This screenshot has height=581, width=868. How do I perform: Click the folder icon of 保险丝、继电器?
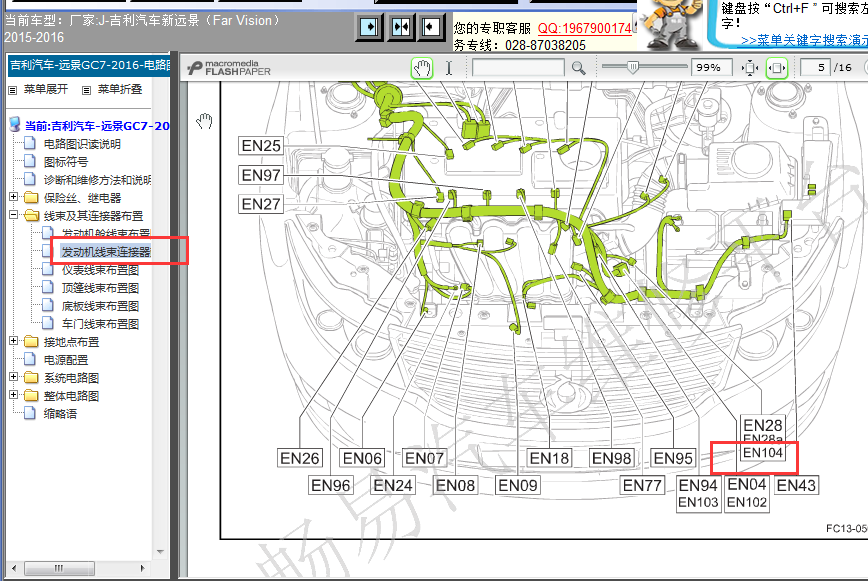[x=32, y=198]
